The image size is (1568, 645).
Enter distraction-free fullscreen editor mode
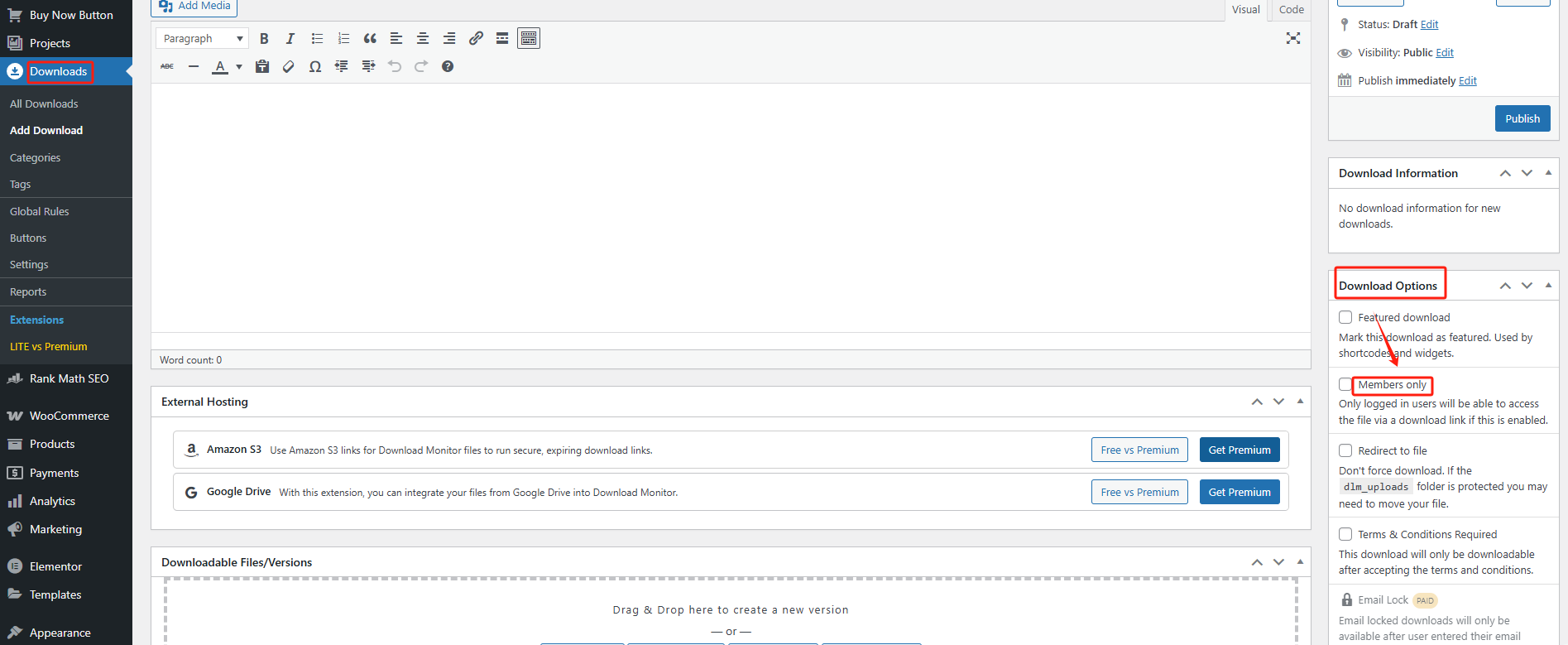pos(1293,39)
